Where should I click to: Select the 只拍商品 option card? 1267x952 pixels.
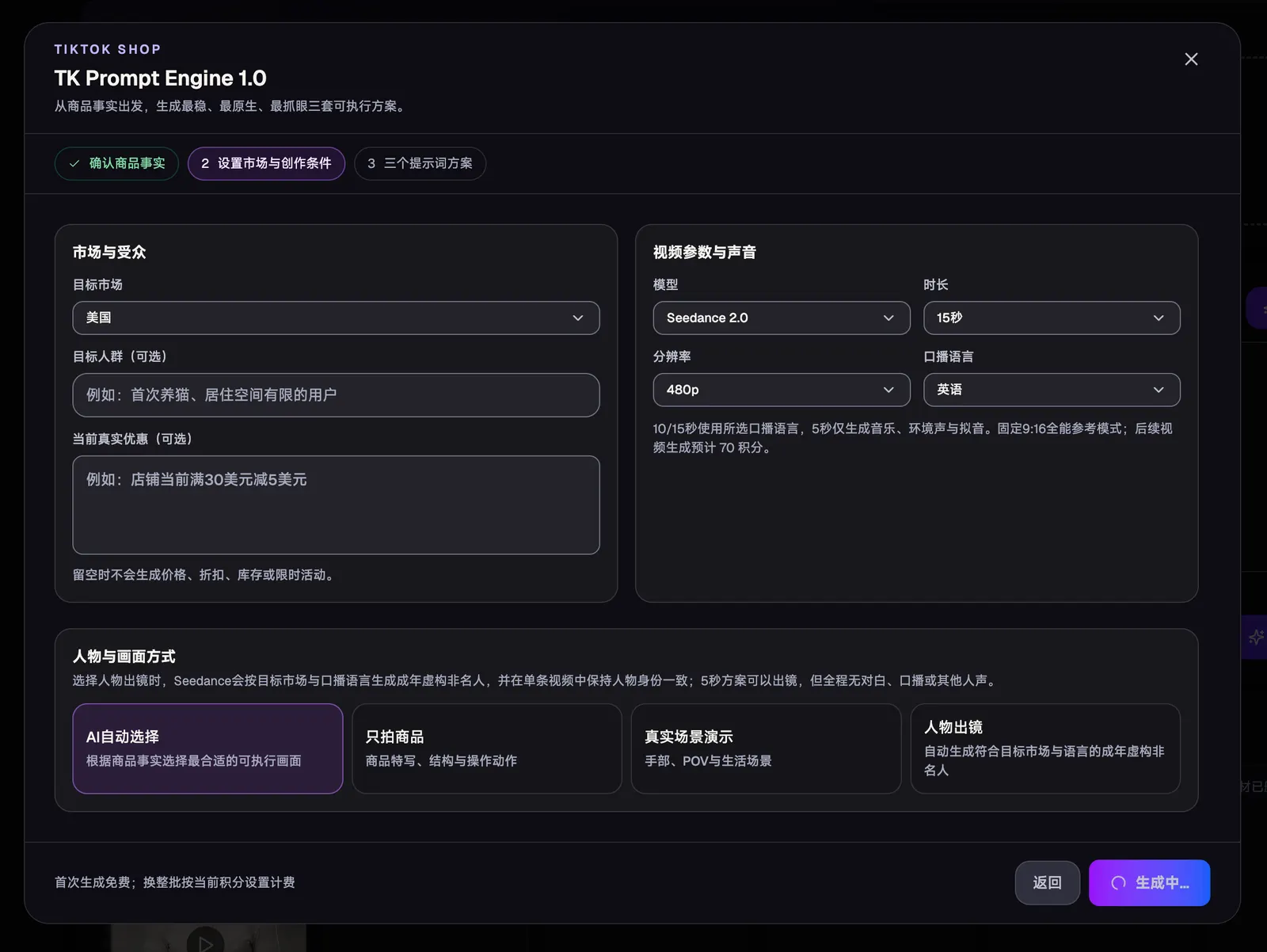click(487, 748)
